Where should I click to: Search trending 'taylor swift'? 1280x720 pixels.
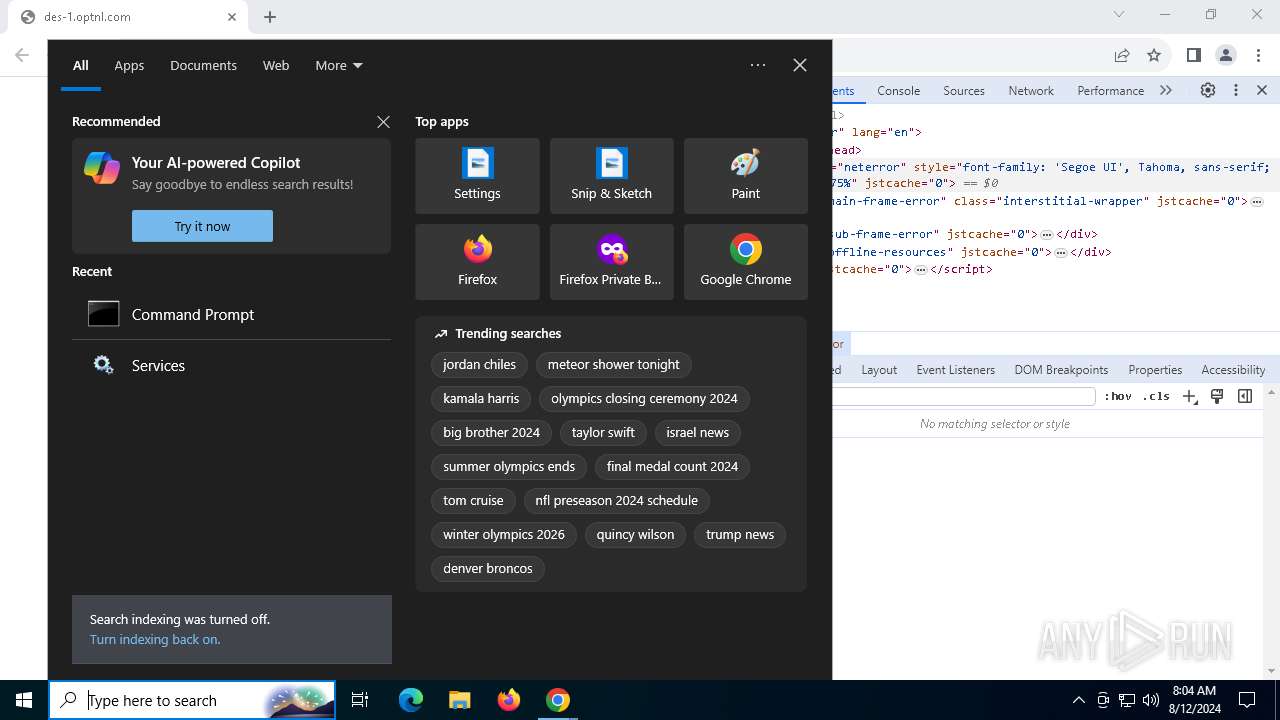pos(603,433)
